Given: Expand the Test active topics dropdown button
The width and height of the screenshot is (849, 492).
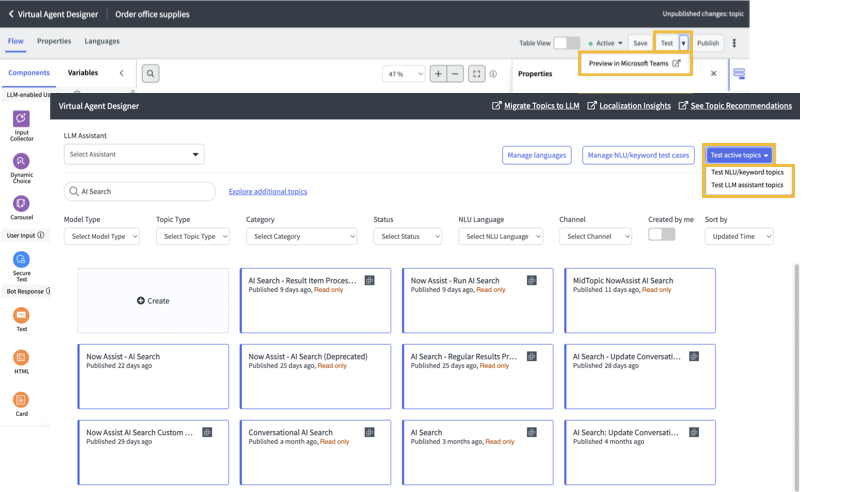Looking at the screenshot, I should (x=739, y=155).
